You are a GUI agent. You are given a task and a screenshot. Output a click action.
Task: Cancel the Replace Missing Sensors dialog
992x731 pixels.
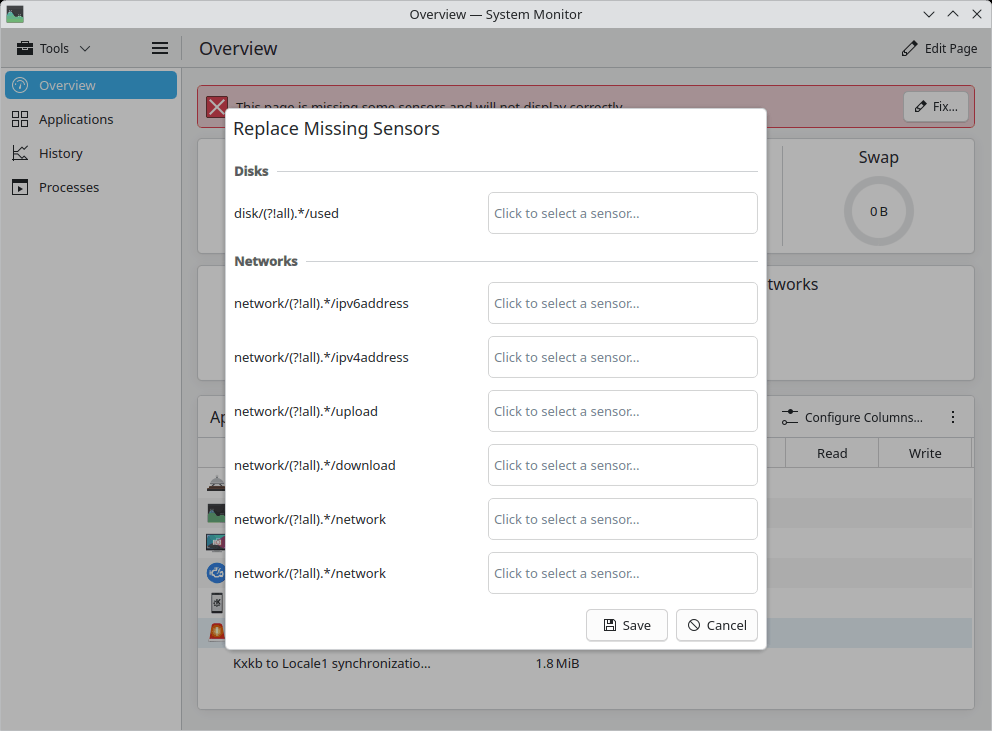pos(716,625)
